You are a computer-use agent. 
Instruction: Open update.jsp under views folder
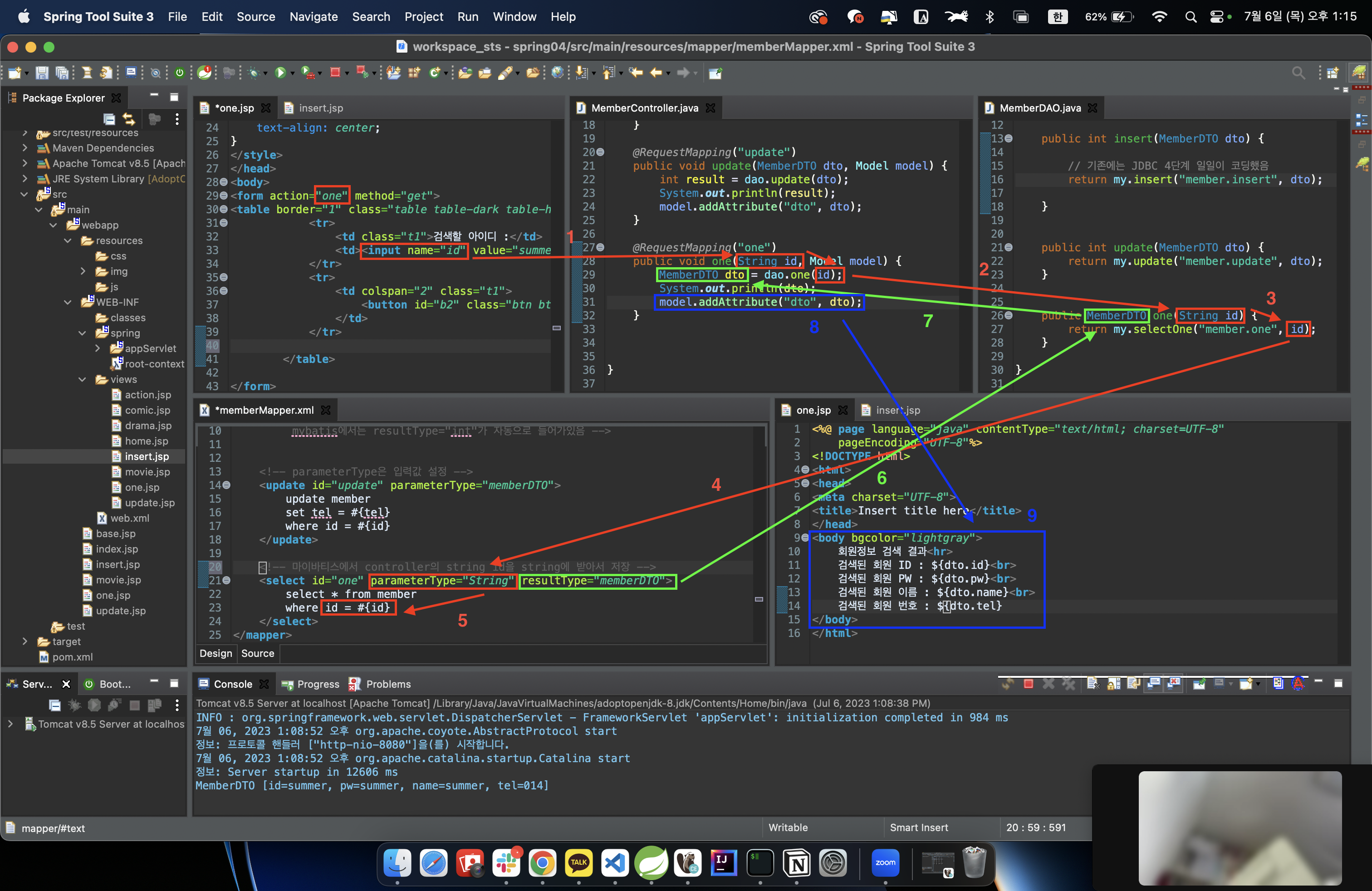tap(149, 503)
